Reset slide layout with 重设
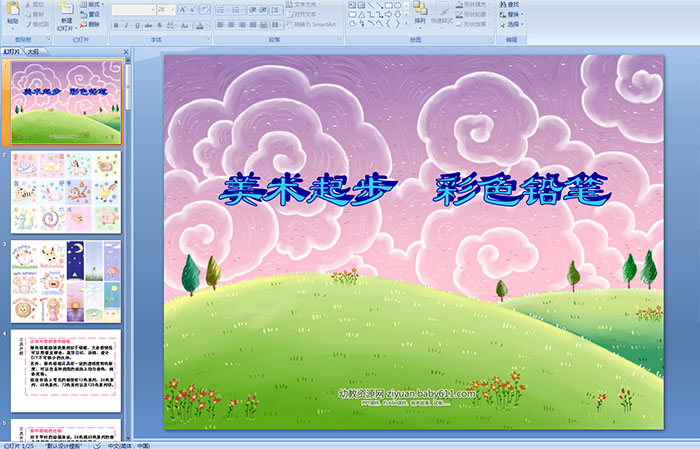The width and height of the screenshot is (700, 449). pos(90,14)
